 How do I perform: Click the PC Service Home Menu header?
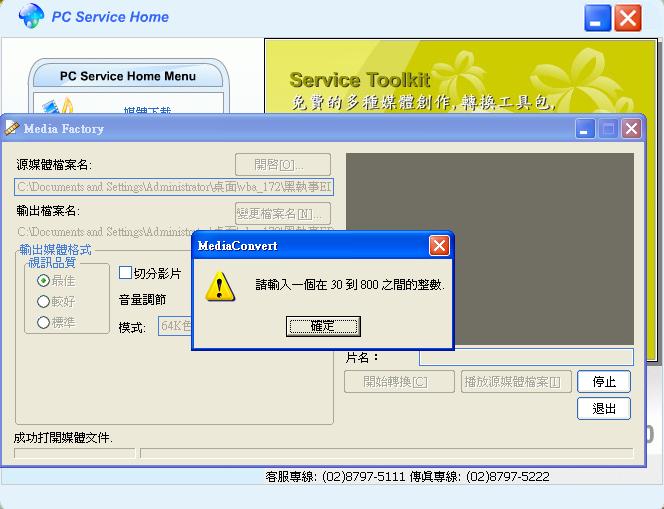(128, 76)
